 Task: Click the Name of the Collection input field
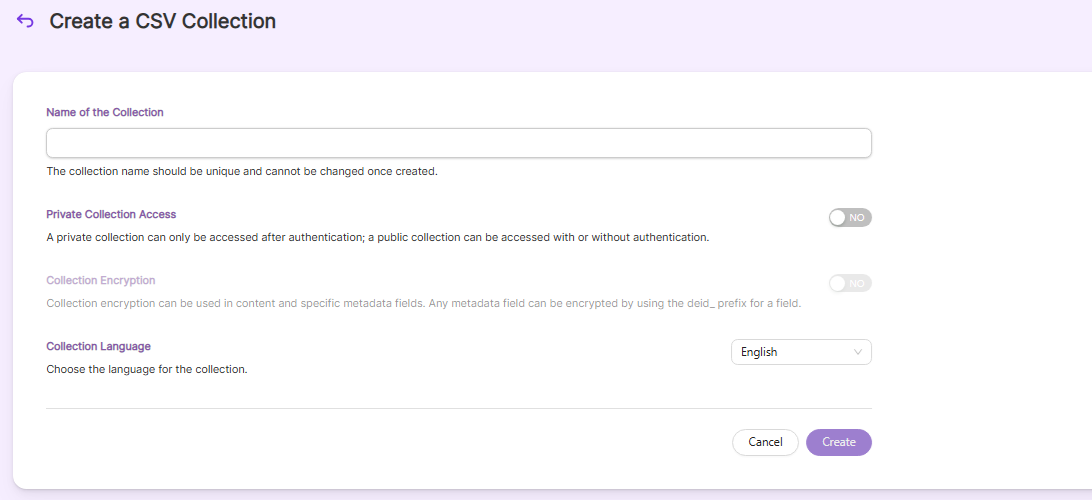click(458, 143)
